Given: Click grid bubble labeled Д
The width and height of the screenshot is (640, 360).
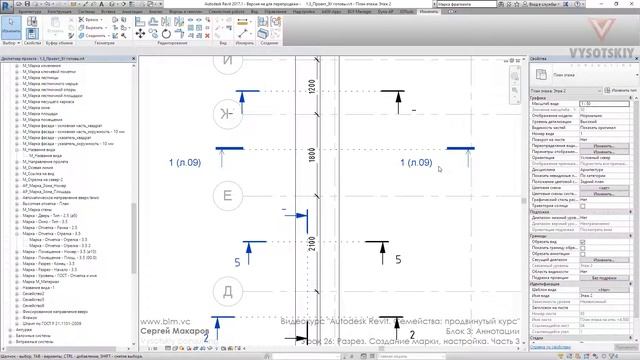Looking at the screenshot, I should pos(227,291).
